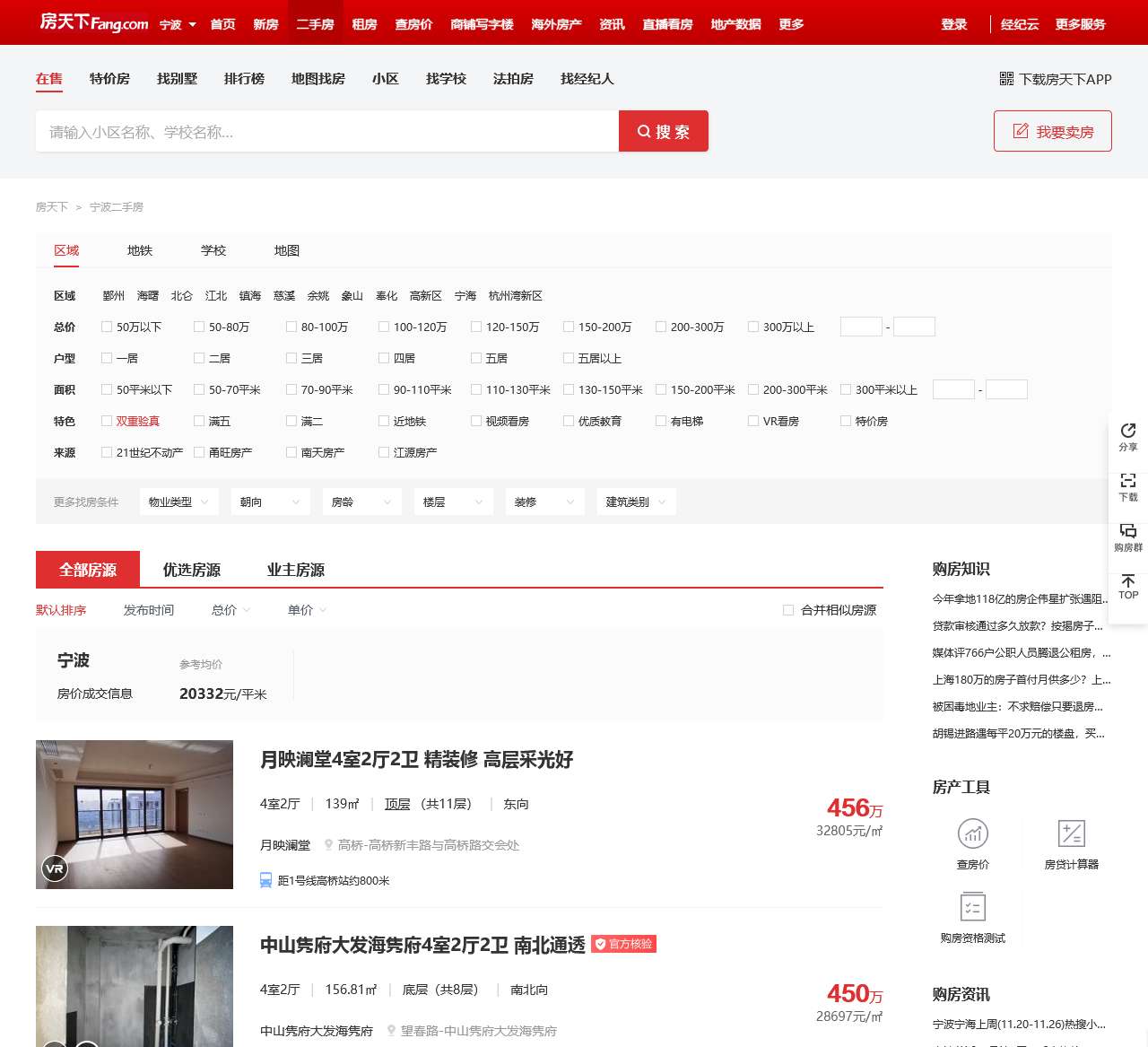Expand the 朝向 dropdown
Viewport: 1148px width, 1047px height.
click(x=270, y=502)
